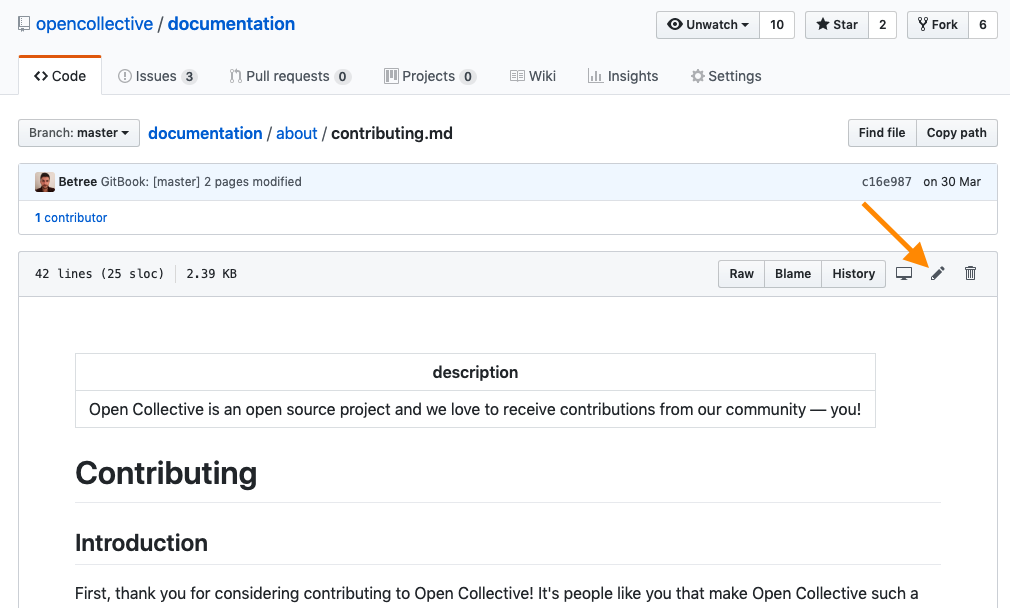Screen dimensions: 1010x608
Task: Open the Unwatch dropdown
Action: [x=708, y=24]
